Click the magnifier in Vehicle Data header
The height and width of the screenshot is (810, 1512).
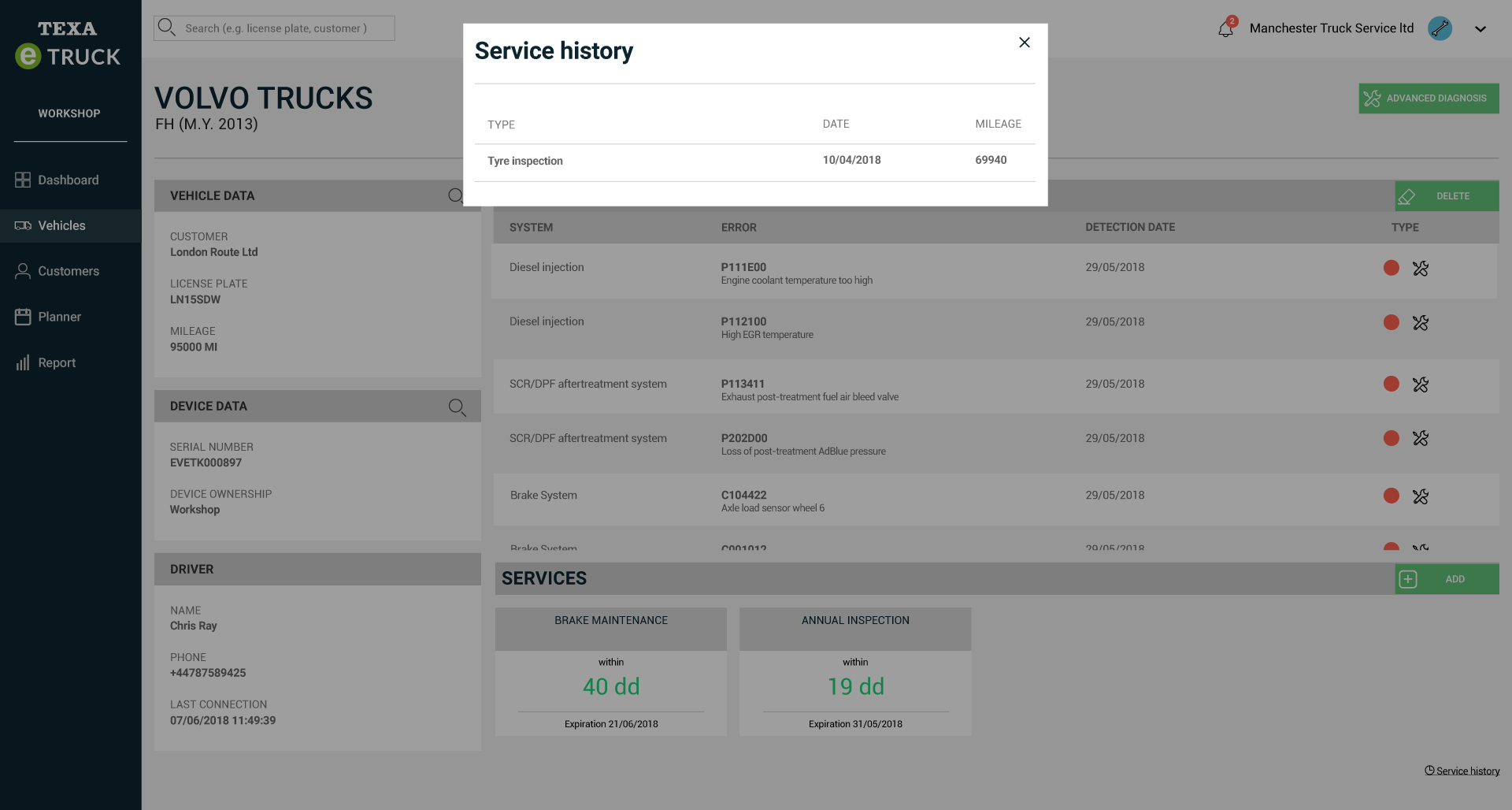tap(456, 195)
